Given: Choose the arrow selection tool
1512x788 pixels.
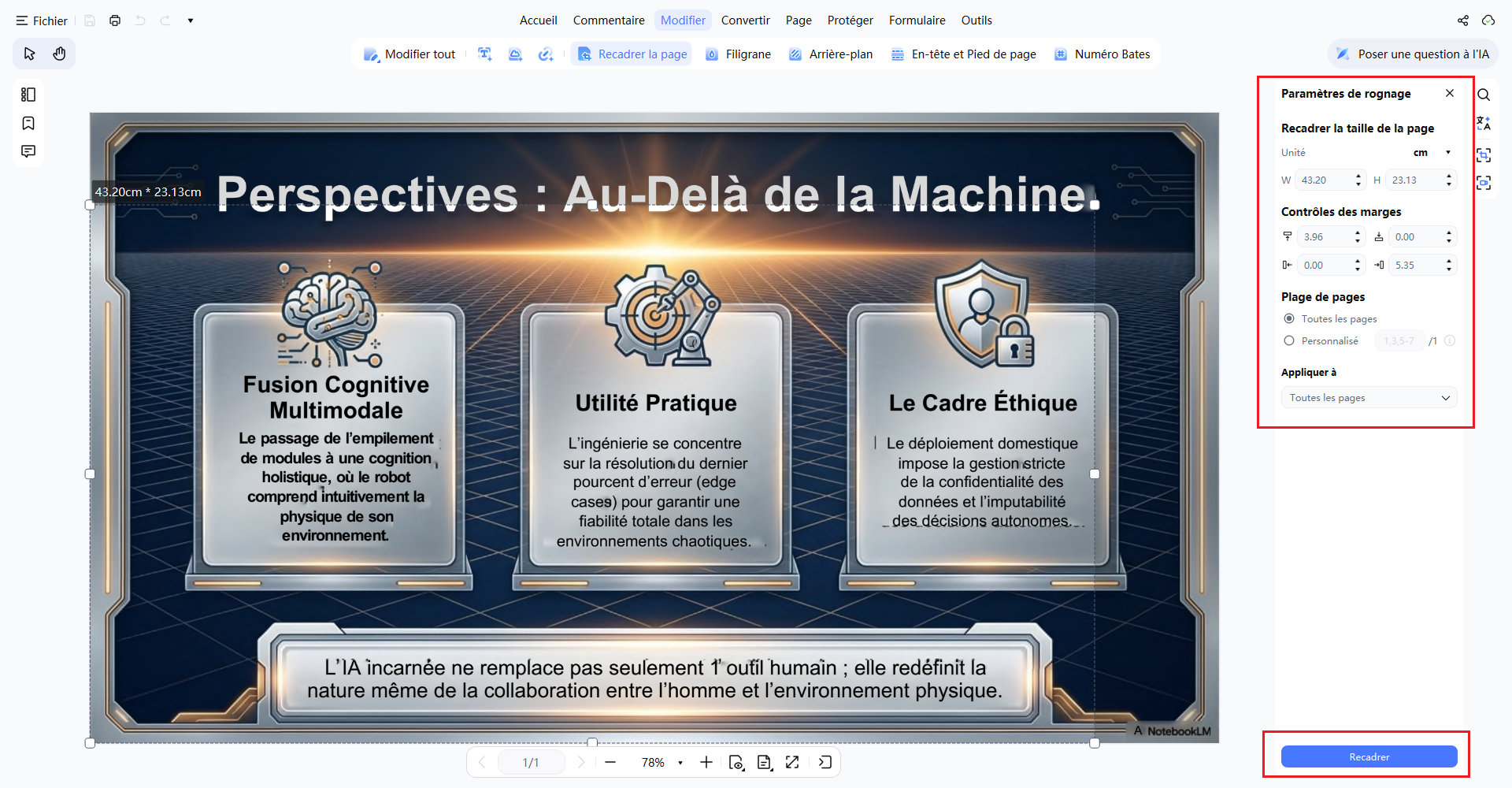Looking at the screenshot, I should (29, 54).
